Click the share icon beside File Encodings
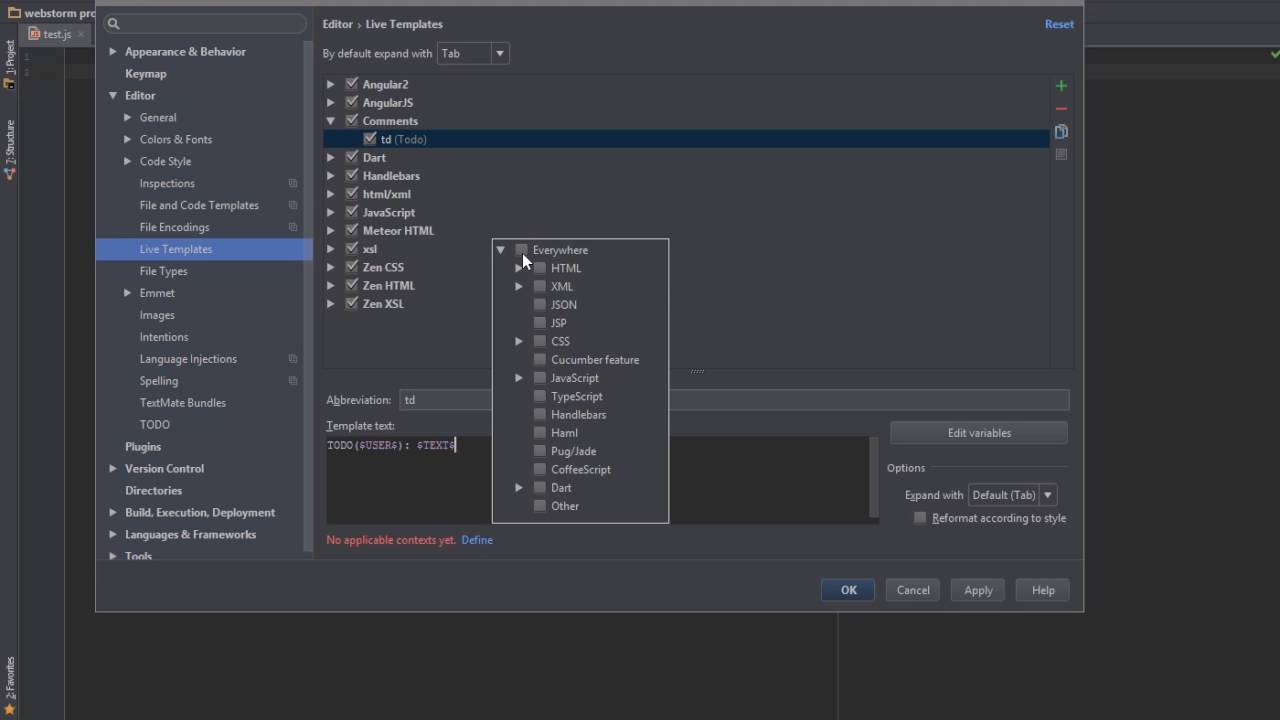Screen dimensions: 1280x720 pyautogui.click(x=293, y=228)
